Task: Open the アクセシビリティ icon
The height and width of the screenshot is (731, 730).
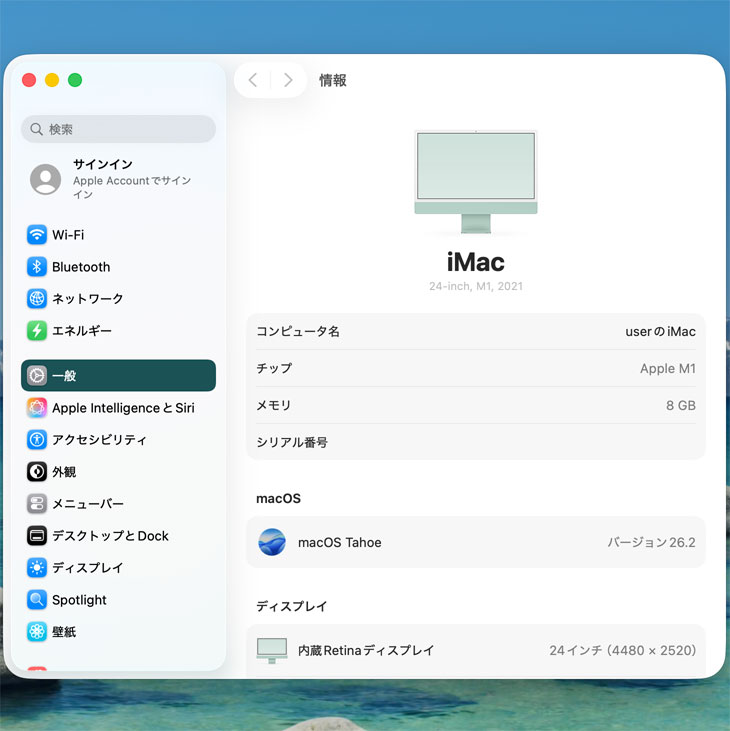Action: coord(37,440)
